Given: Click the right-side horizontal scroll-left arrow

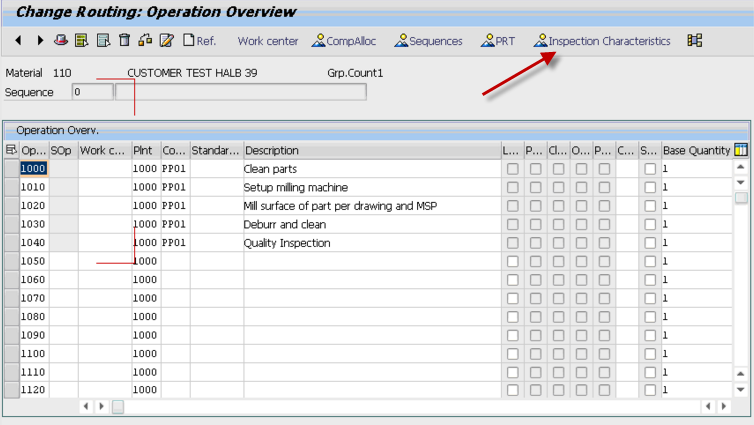Looking at the screenshot, I should click(x=708, y=406).
